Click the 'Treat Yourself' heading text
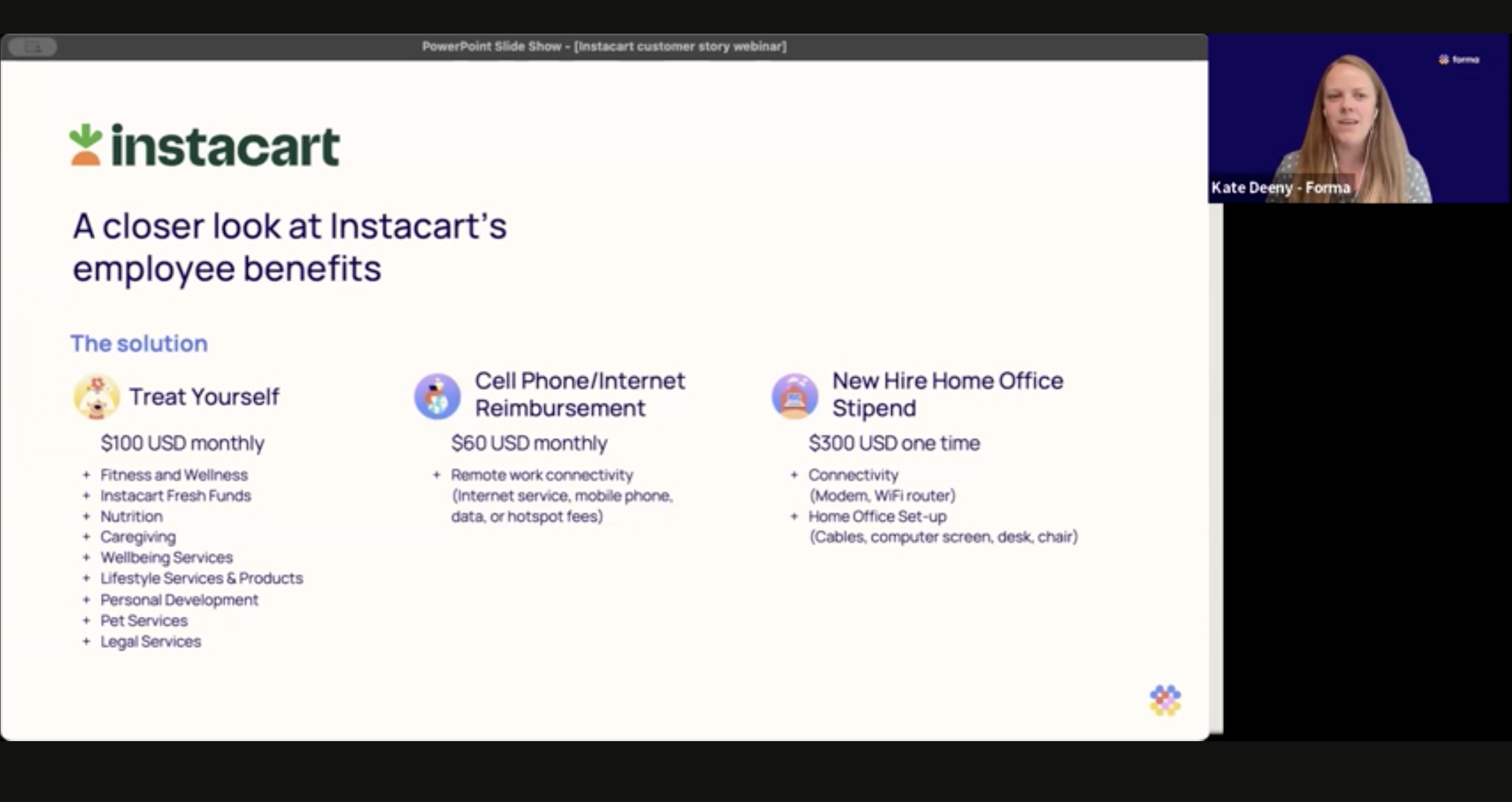This screenshot has width=1512, height=802. (204, 397)
